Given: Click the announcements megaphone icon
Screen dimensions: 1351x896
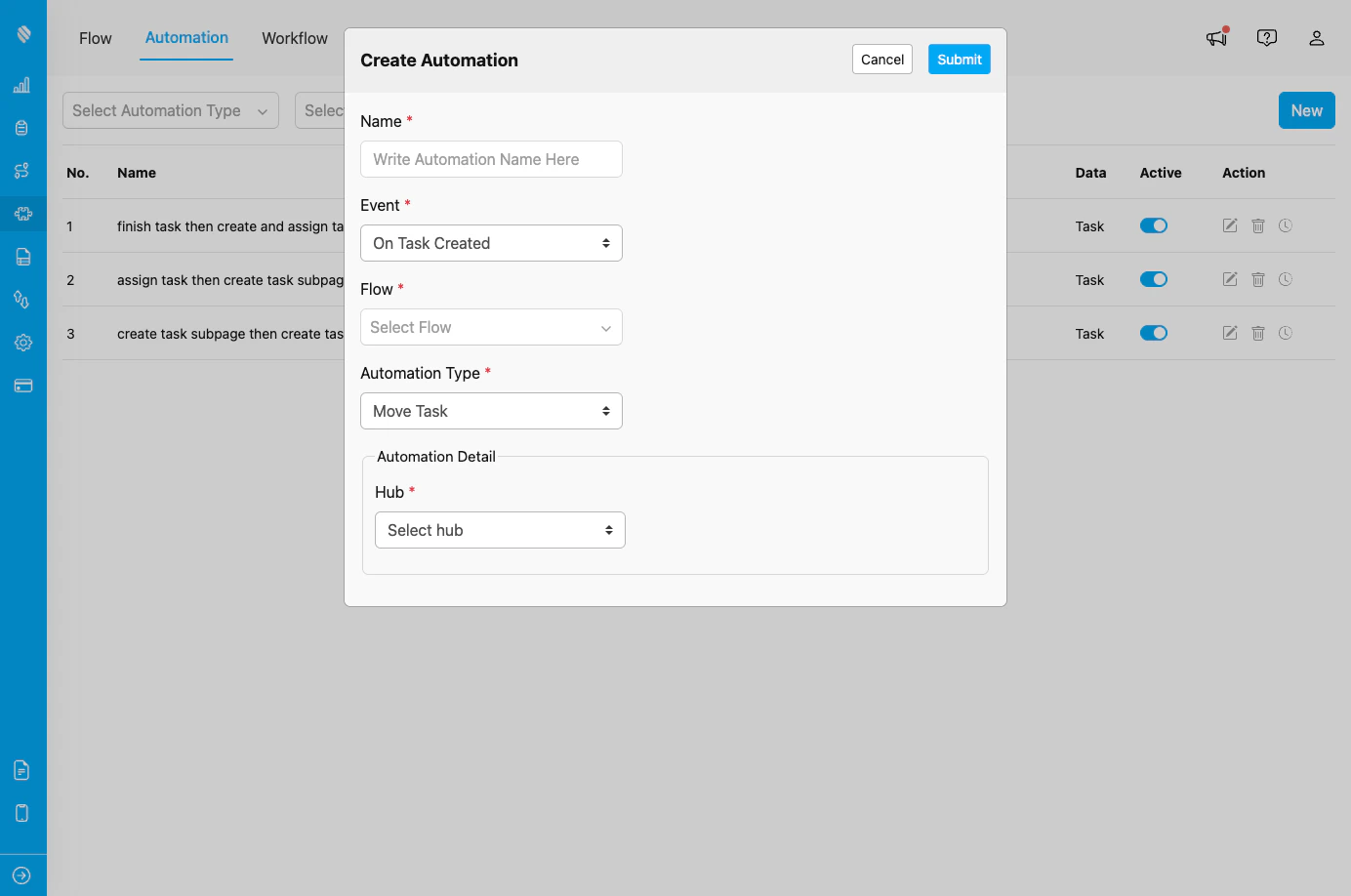Looking at the screenshot, I should (x=1215, y=38).
